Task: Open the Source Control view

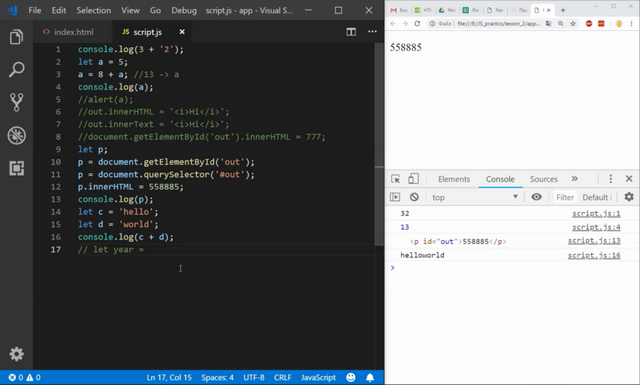Action: tap(16, 102)
